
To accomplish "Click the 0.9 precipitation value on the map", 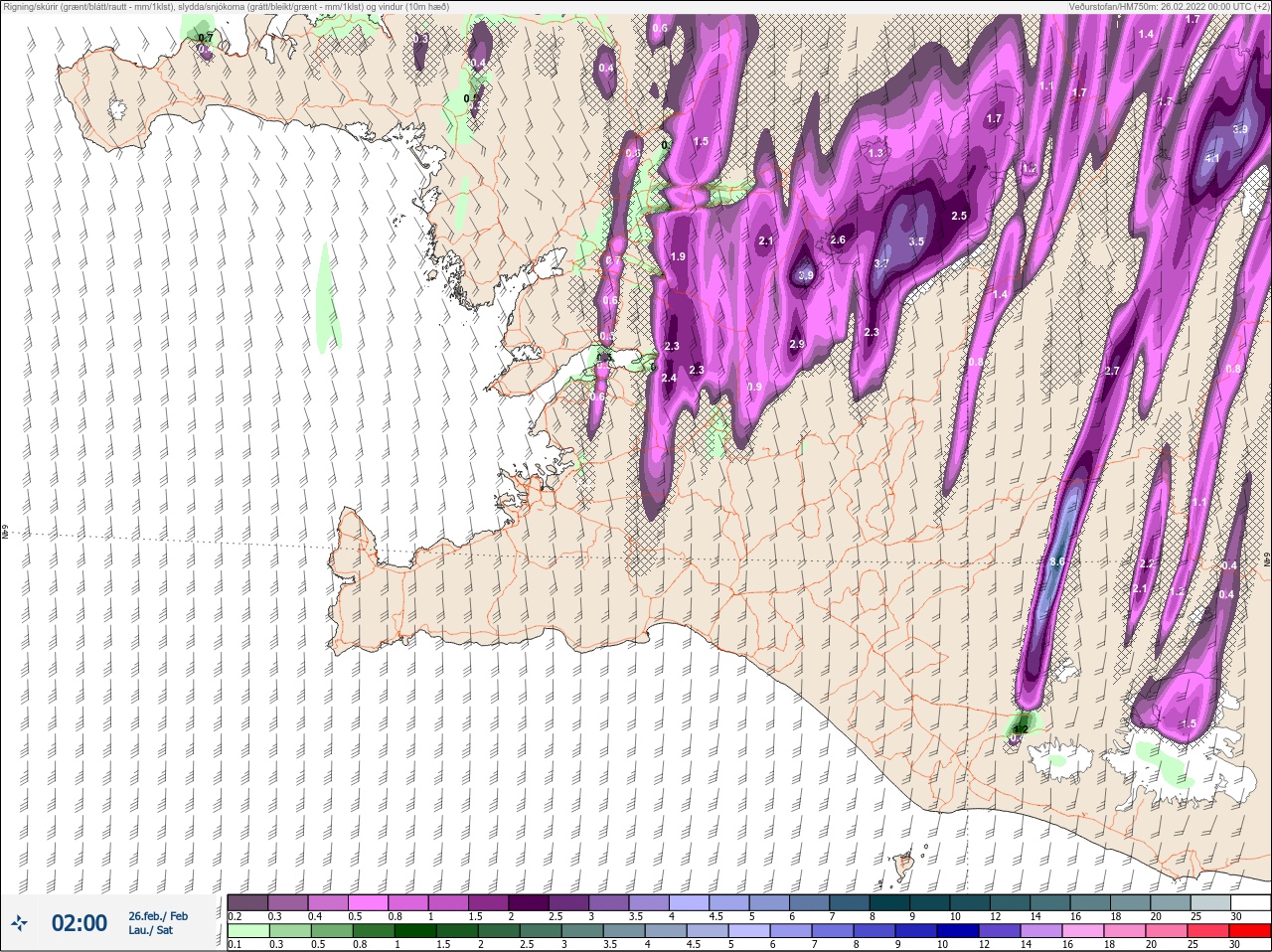I will (754, 387).
